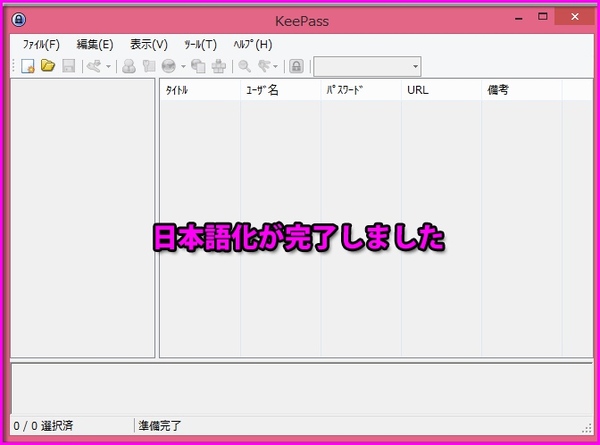The height and width of the screenshot is (445, 600).
Task: Open the ヘルプ(H) menu
Action: (x=253, y=44)
